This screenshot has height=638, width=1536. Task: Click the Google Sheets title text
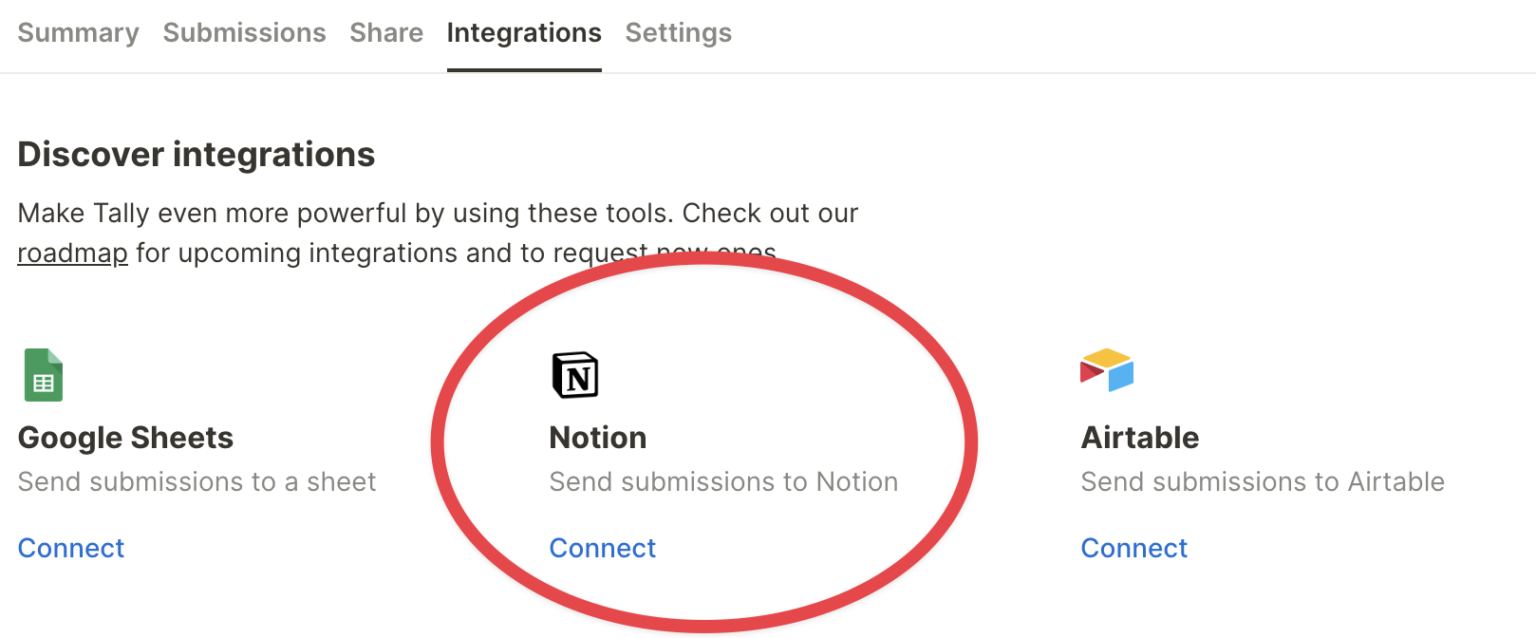[x=125, y=438]
